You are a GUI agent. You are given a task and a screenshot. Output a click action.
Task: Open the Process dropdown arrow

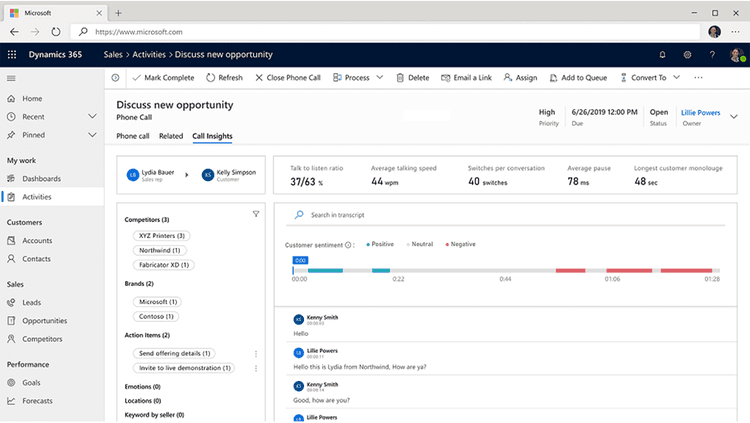point(380,78)
